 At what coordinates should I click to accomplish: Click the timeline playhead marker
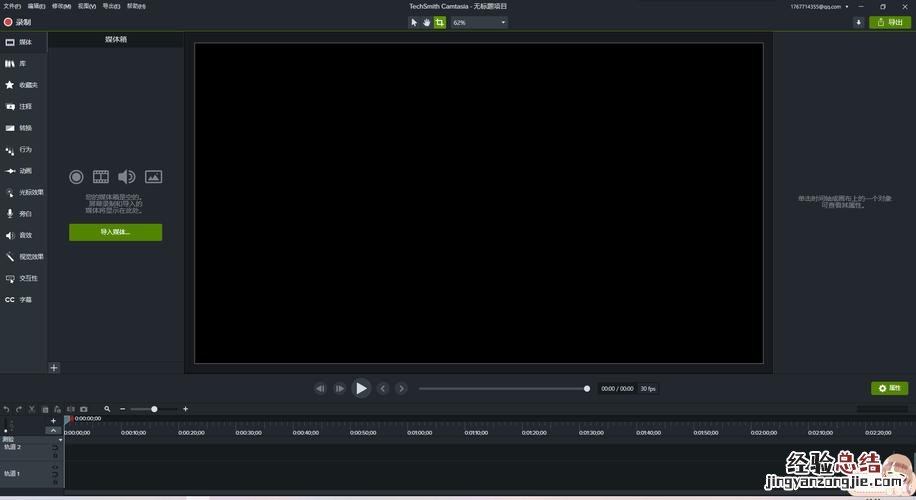point(68,419)
